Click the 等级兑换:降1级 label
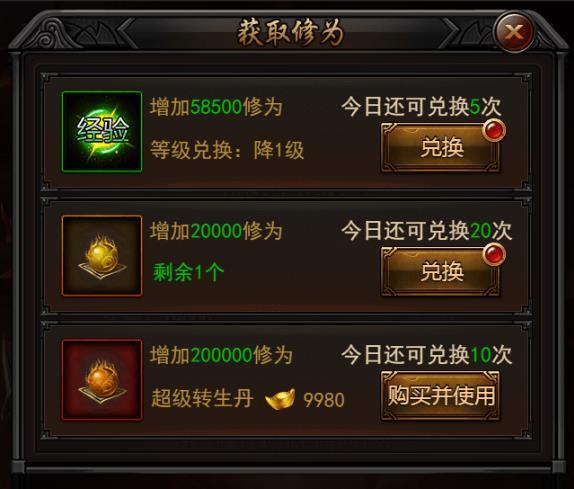Image resolution: width=574 pixels, height=489 pixels. [227, 150]
